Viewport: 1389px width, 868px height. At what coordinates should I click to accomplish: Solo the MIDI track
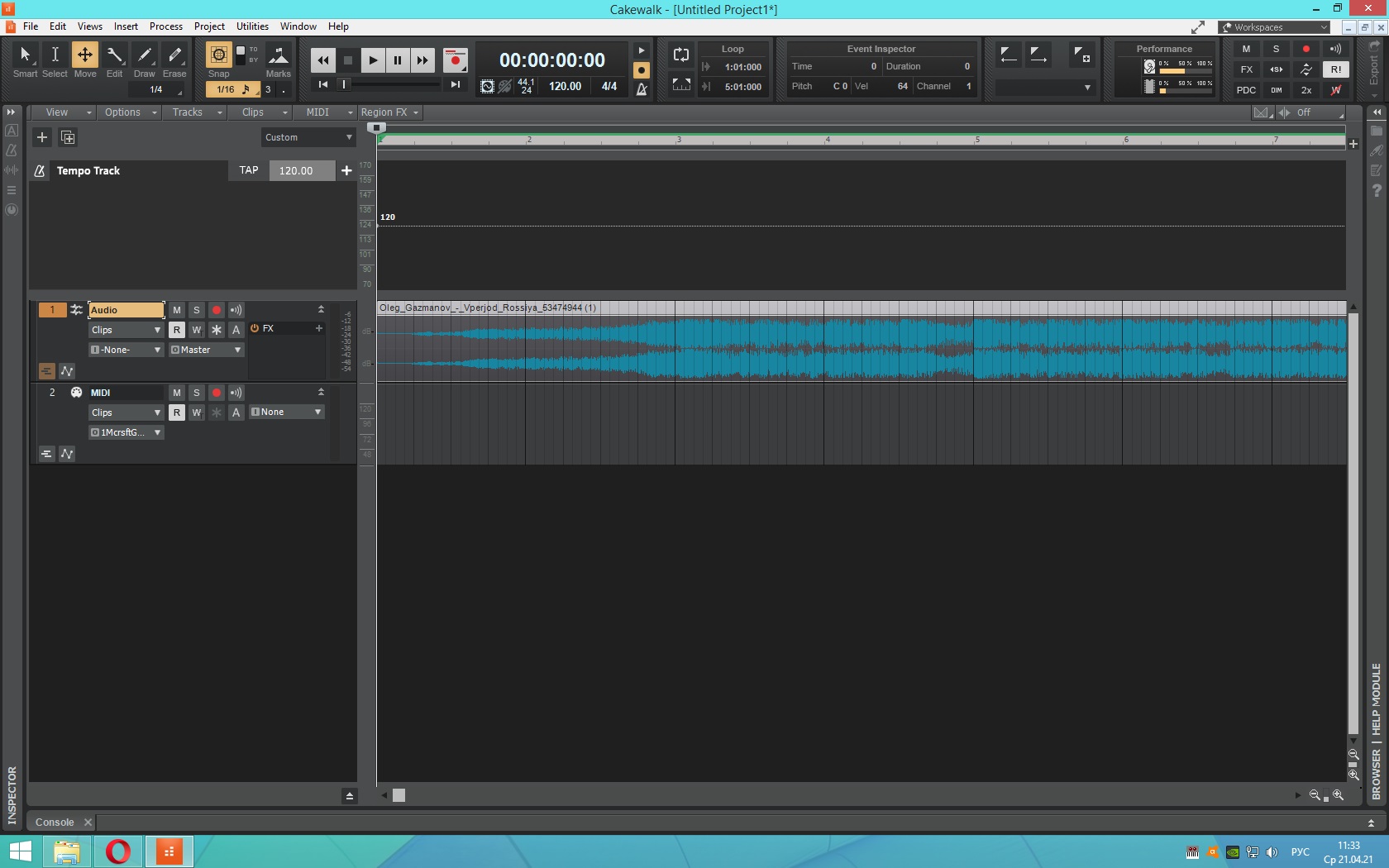tap(196, 393)
